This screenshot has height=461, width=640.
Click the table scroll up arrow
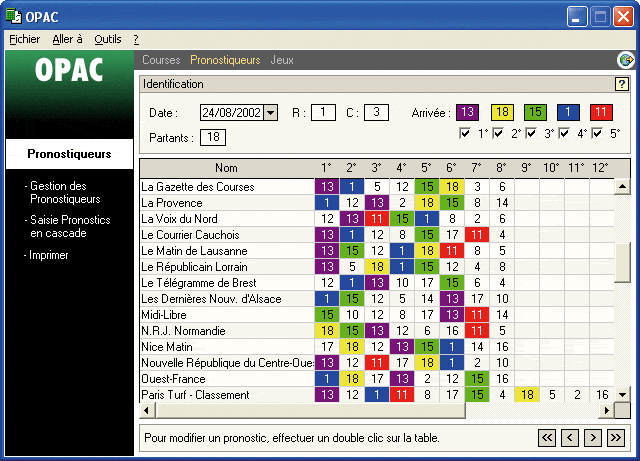622,187
